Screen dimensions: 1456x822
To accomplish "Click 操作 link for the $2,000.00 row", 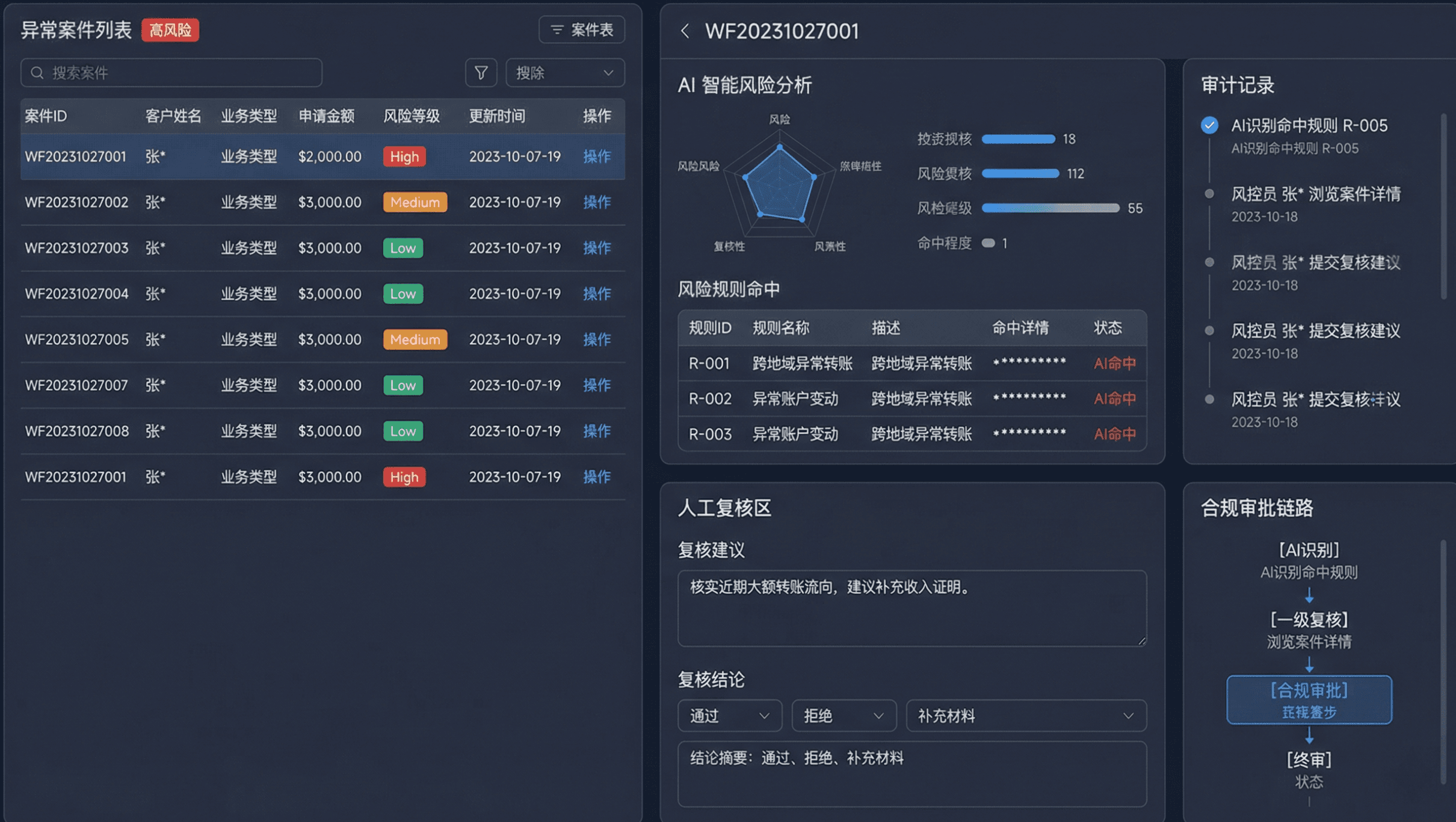I will (x=597, y=156).
